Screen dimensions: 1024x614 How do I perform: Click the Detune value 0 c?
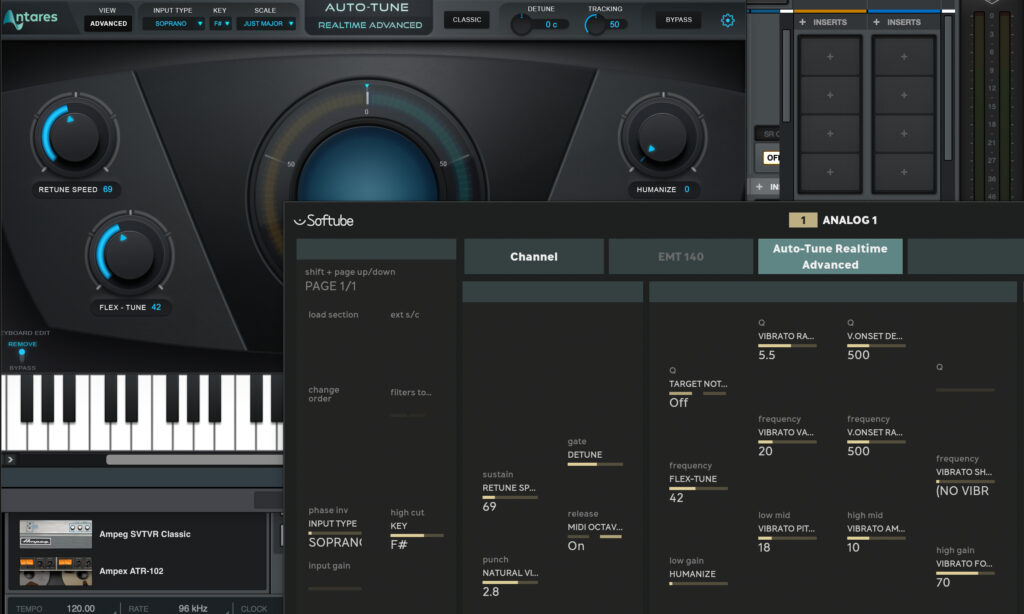[551, 25]
